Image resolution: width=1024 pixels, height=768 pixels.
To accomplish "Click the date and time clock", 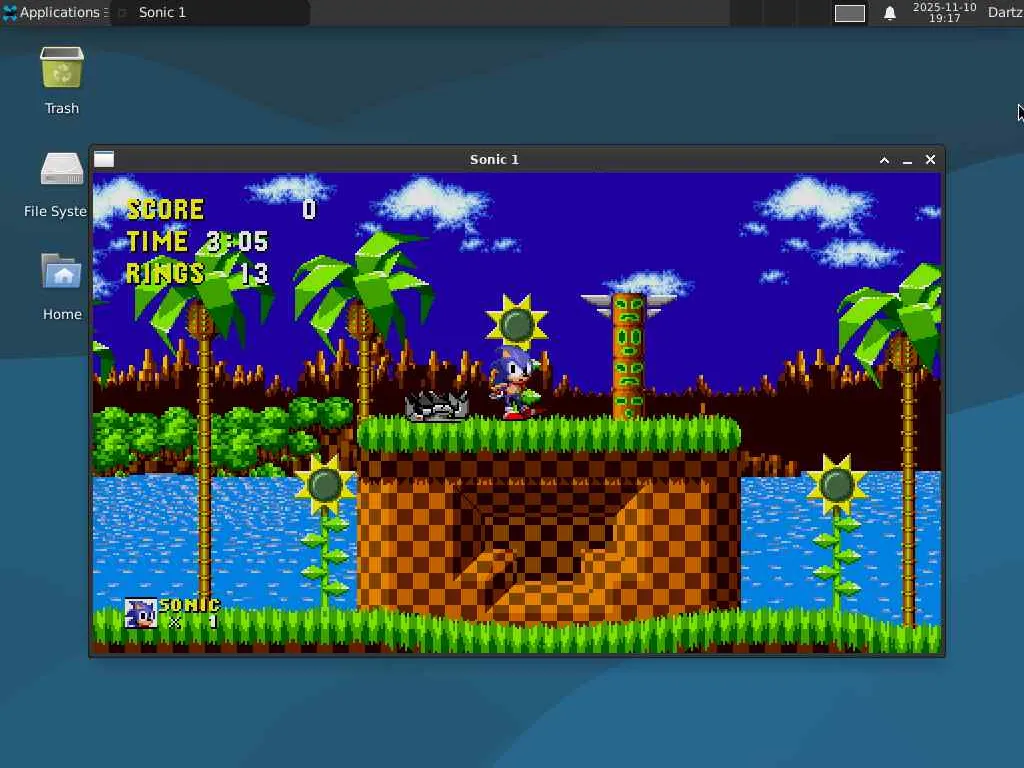I will pos(944,12).
